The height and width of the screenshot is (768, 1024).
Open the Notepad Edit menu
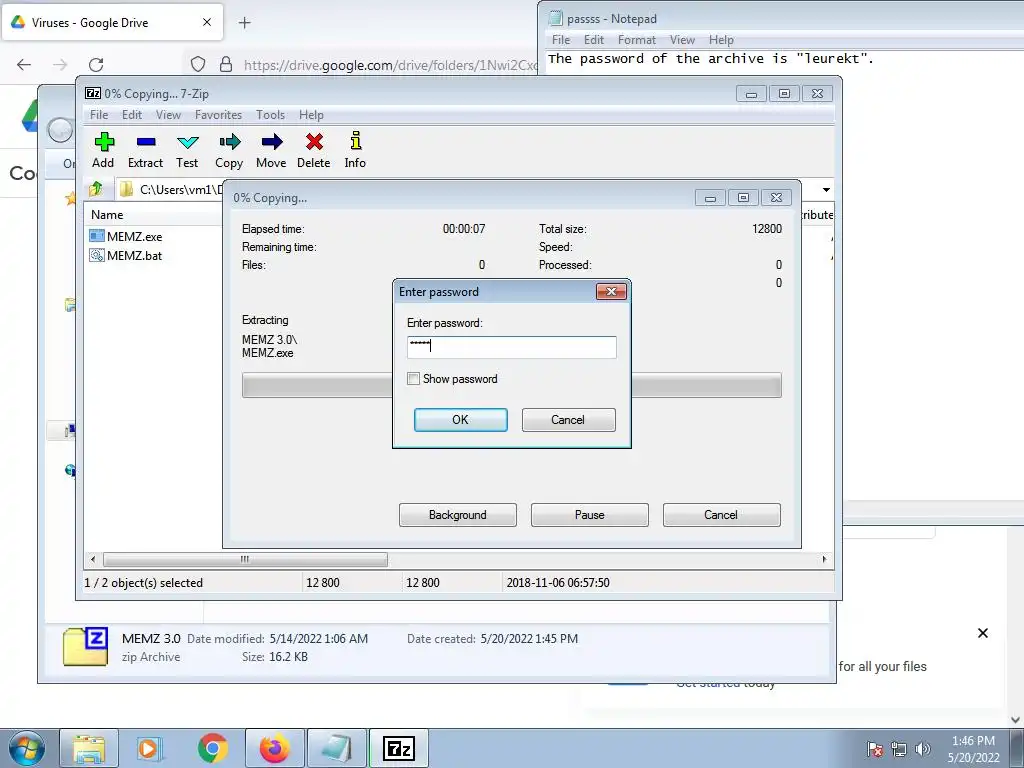click(594, 40)
